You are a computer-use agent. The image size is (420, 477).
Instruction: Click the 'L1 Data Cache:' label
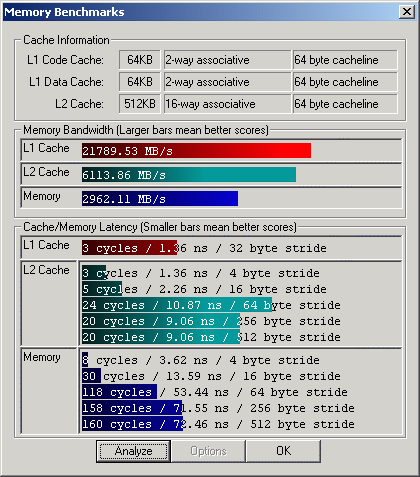(66, 82)
